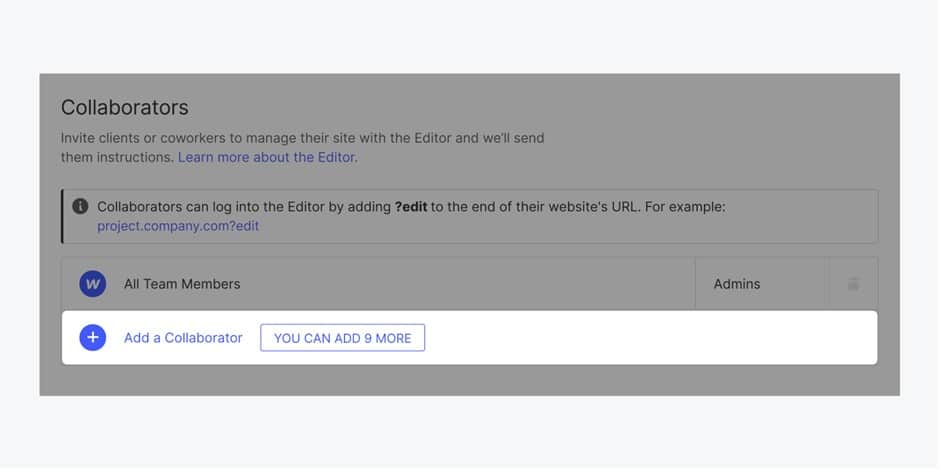Select the All Team Members row label
Viewport: 940px width, 470px height.
(182, 284)
